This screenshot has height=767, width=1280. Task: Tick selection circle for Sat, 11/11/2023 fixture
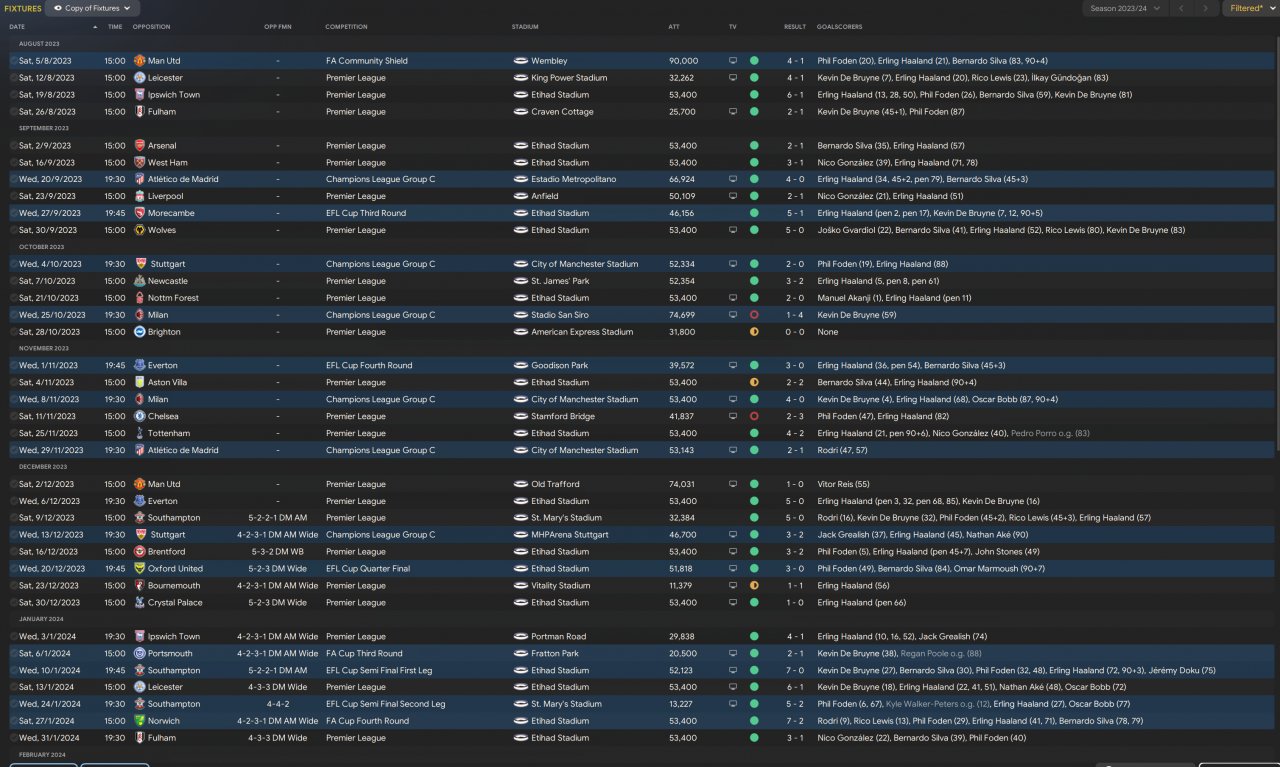pyautogui.click(x=14, y=417)
